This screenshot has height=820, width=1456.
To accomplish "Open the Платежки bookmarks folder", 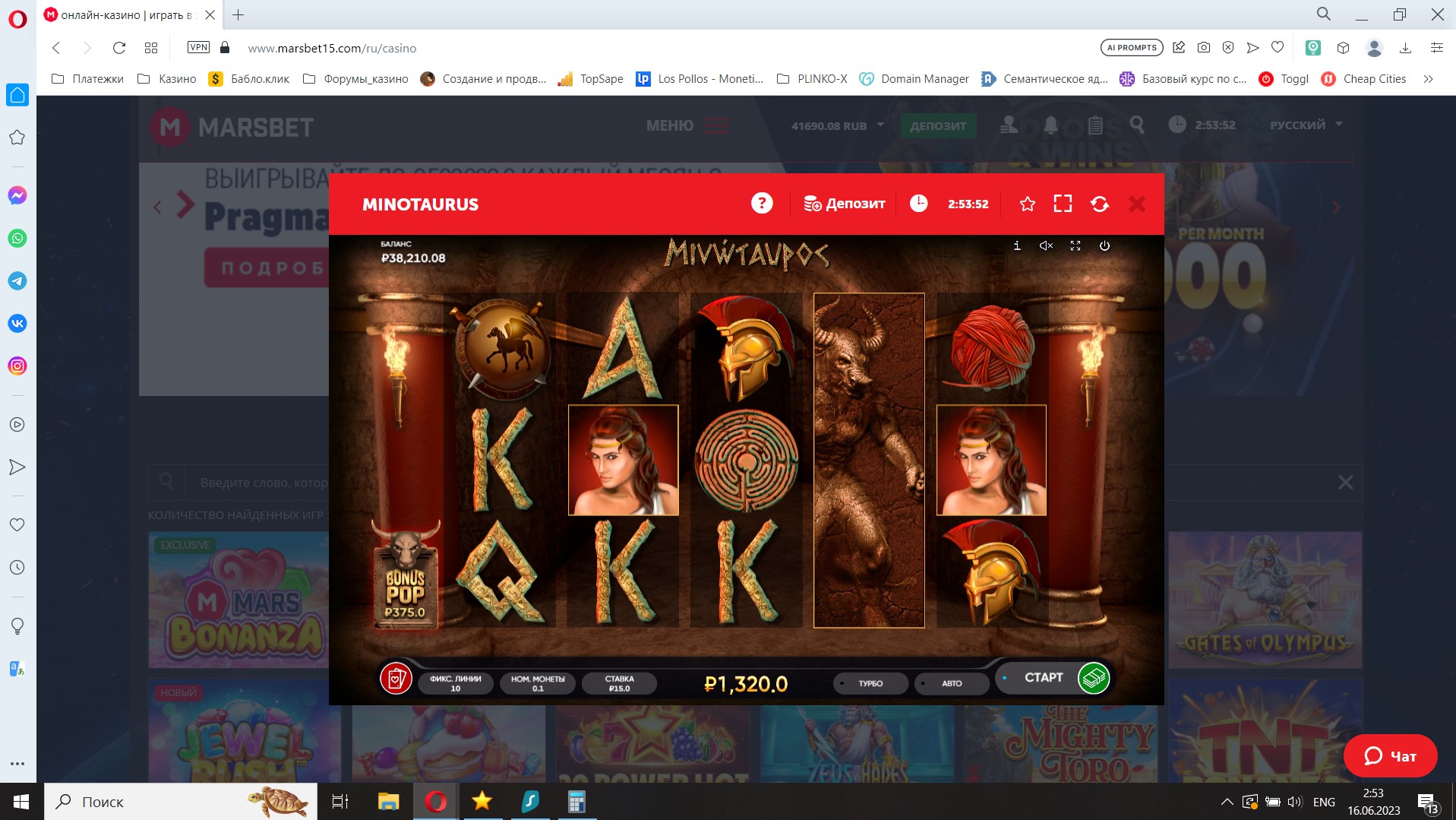I will tap(87, 79).
